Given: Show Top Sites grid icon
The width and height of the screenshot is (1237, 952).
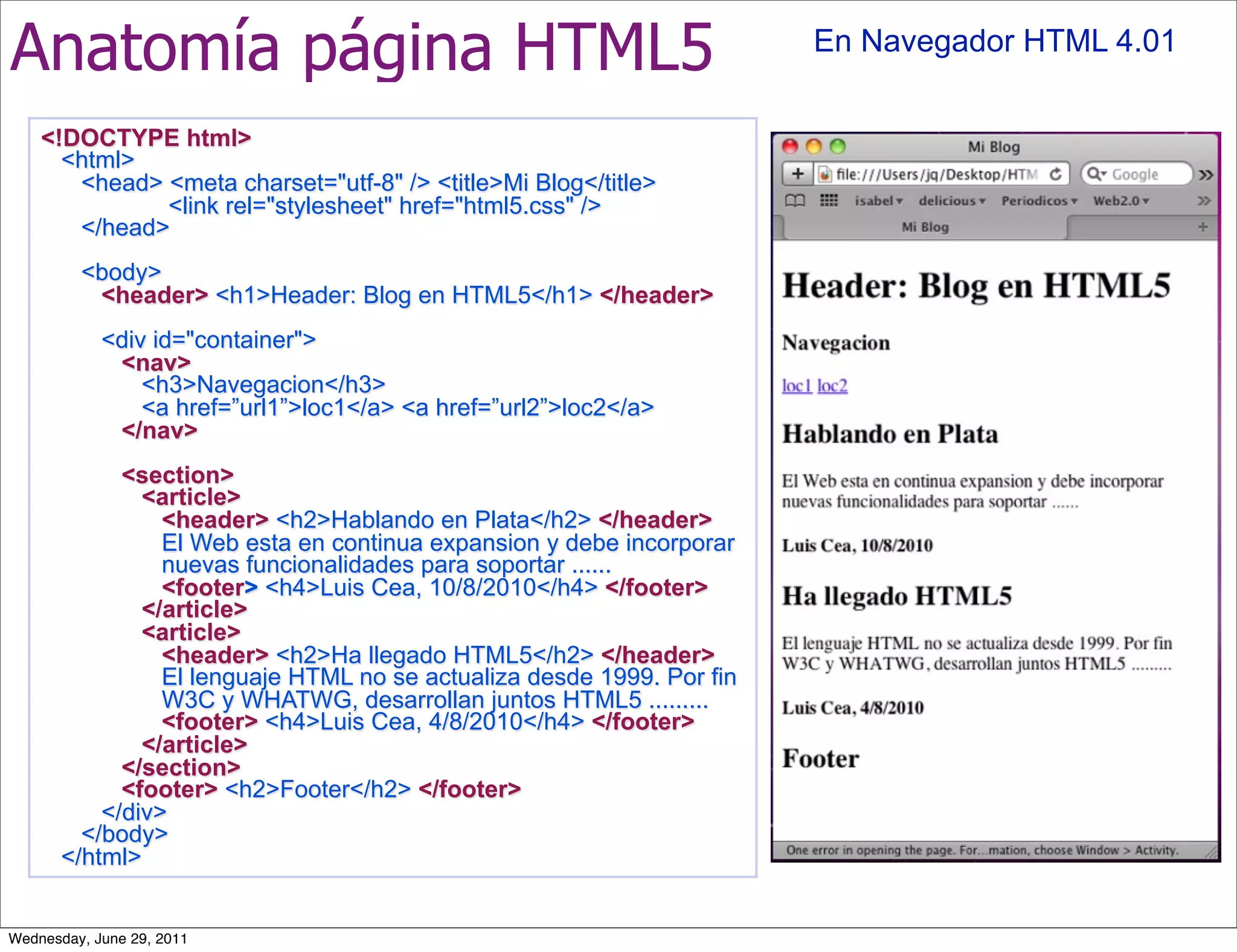Looking at the screenshot, I should 829,200.
